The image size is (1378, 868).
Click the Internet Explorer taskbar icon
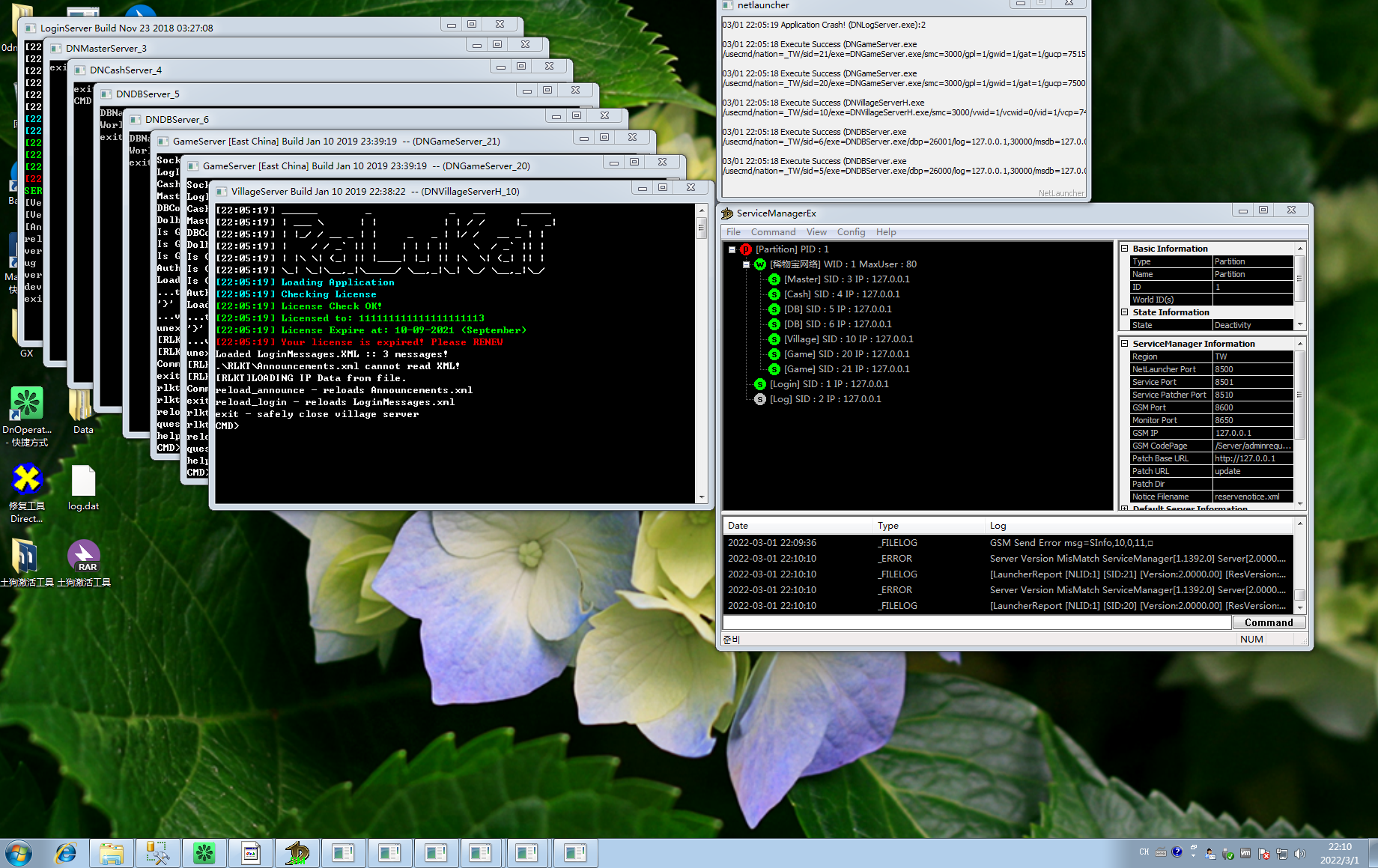(x=66, y=852)
